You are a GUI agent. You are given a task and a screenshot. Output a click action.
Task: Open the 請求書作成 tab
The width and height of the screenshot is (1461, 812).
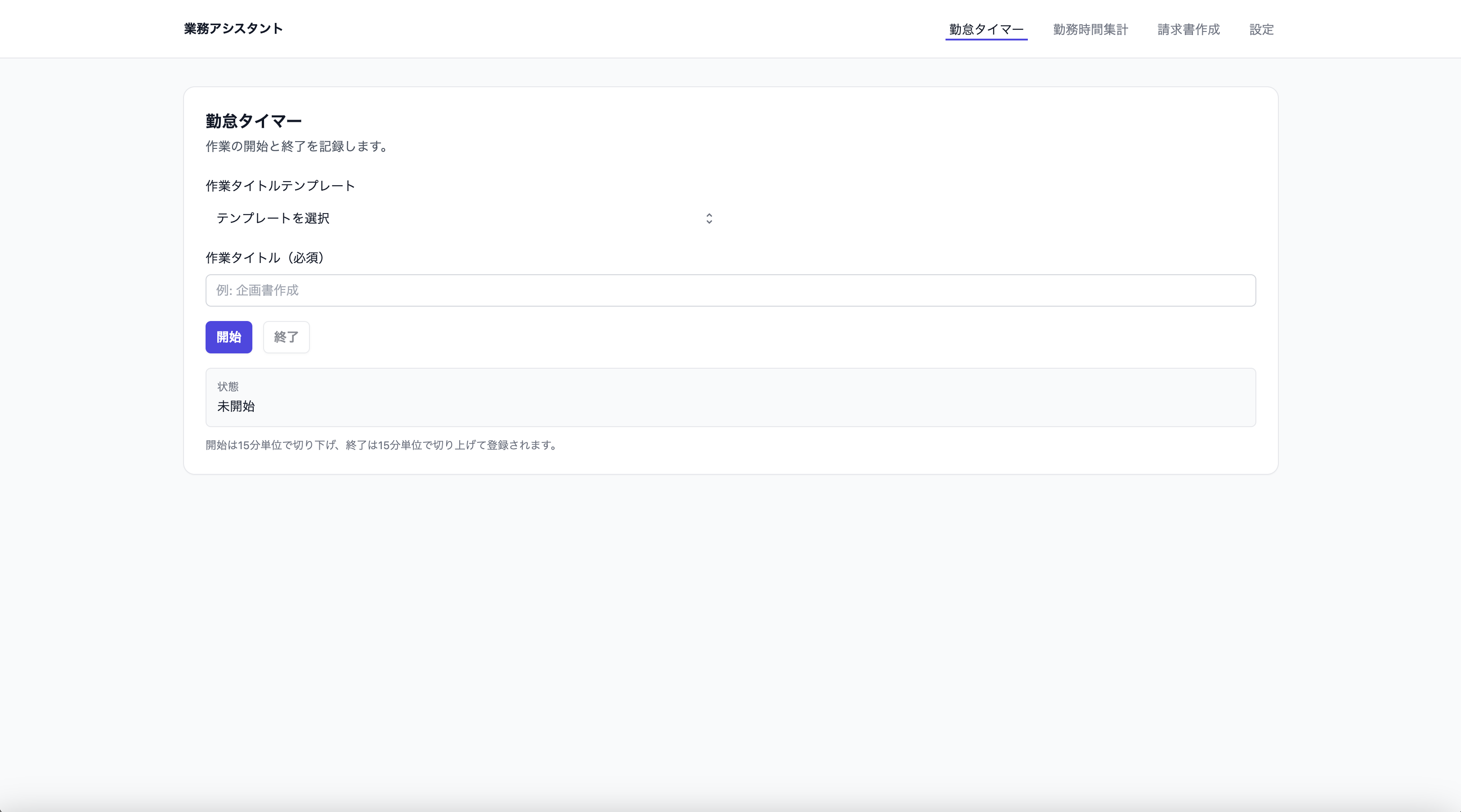[1188, 30]
